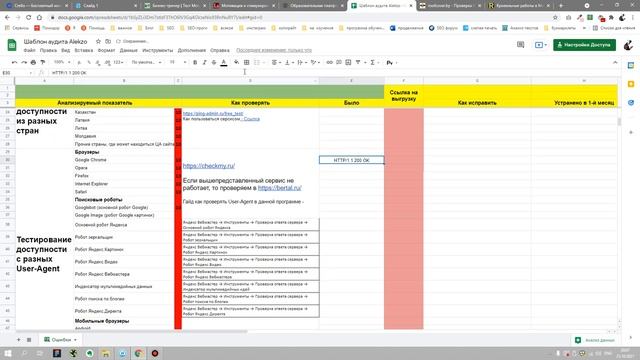The height and width of the screenshot is (360, 640).
Task: Click the Insert link icon
Action: 329,62
